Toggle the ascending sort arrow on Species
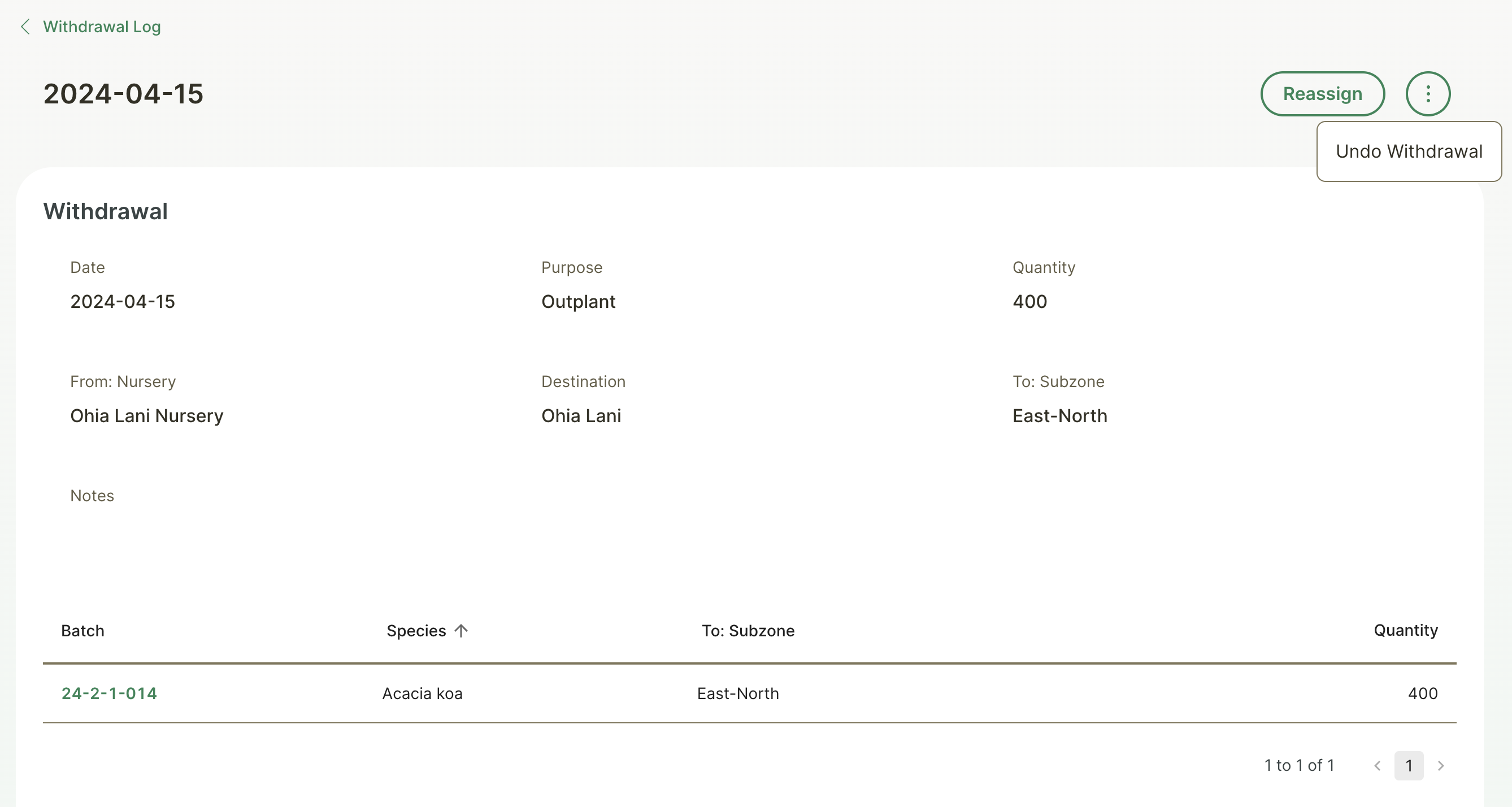This screenshot has height=807, width=1512. point(462,630)
